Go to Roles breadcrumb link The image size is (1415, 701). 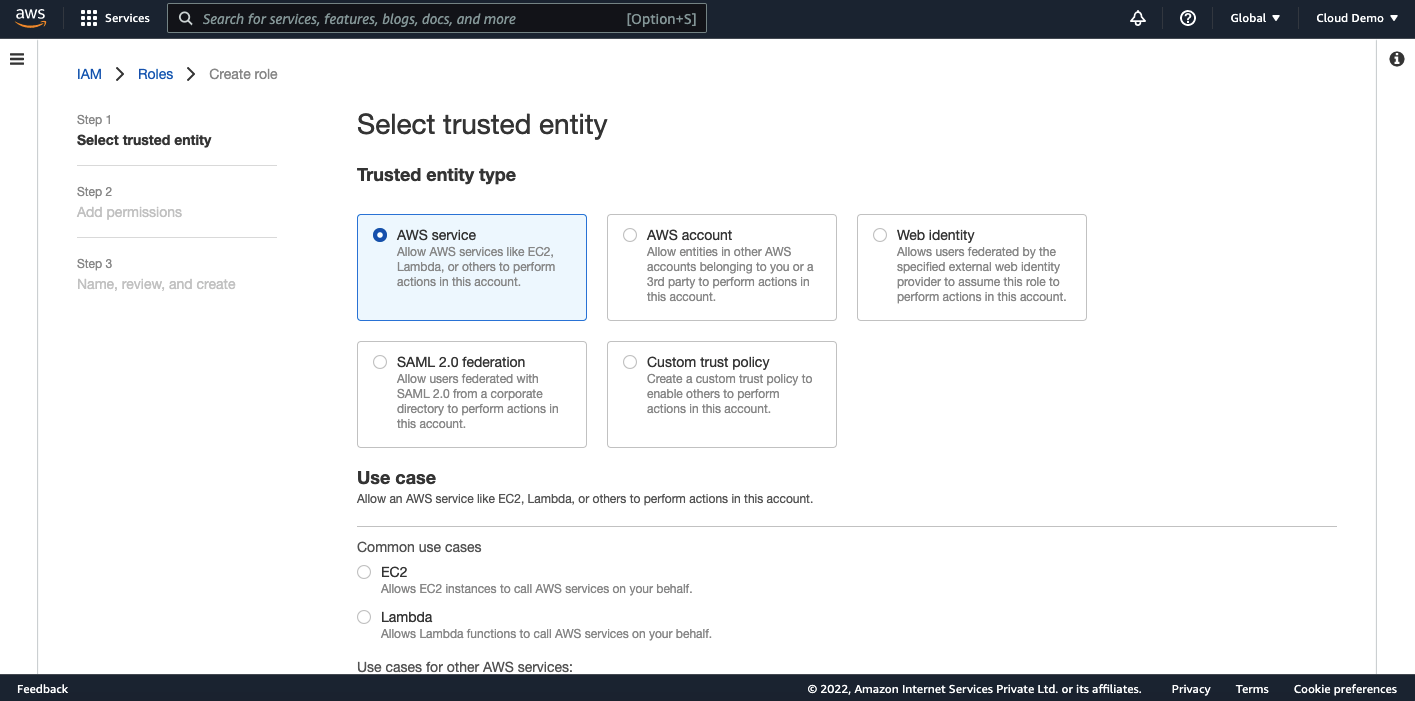coord(155,74)
